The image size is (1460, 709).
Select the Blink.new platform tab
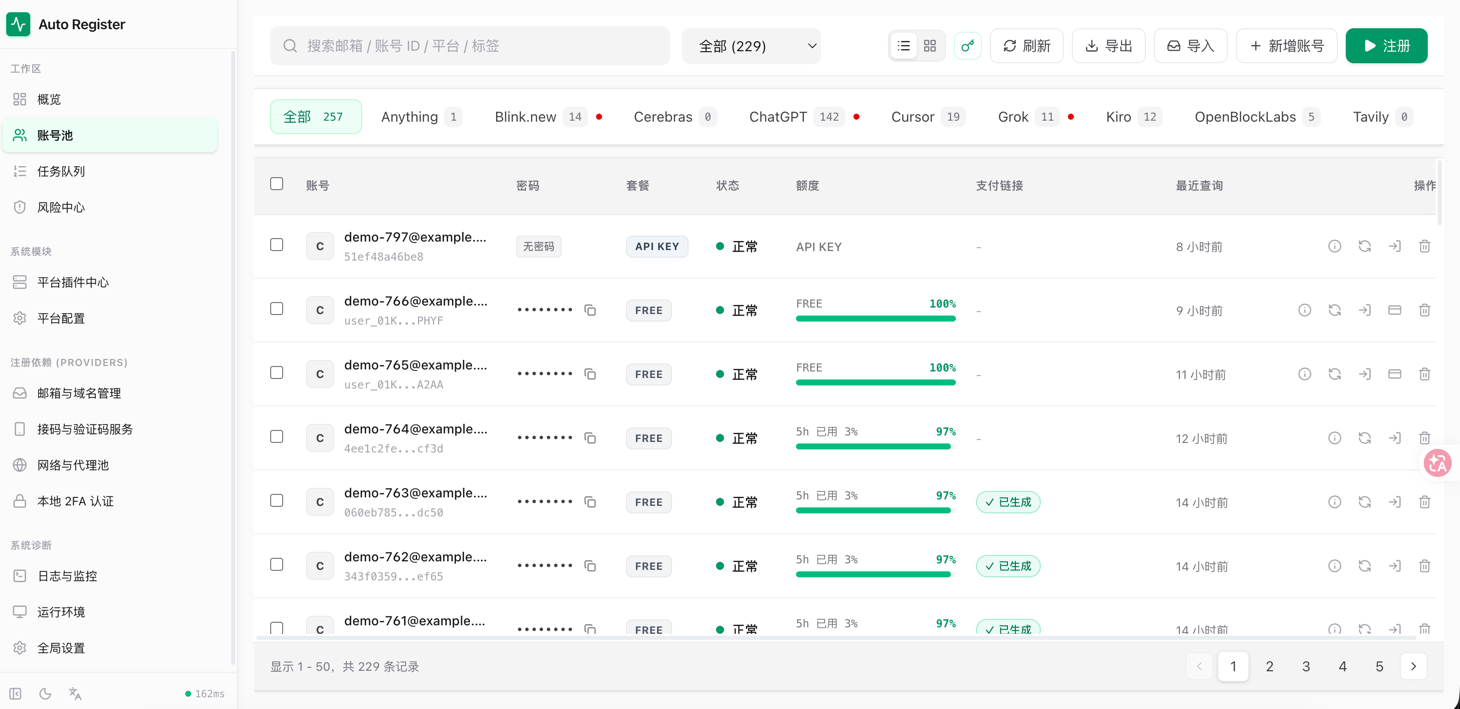point(548,117)
